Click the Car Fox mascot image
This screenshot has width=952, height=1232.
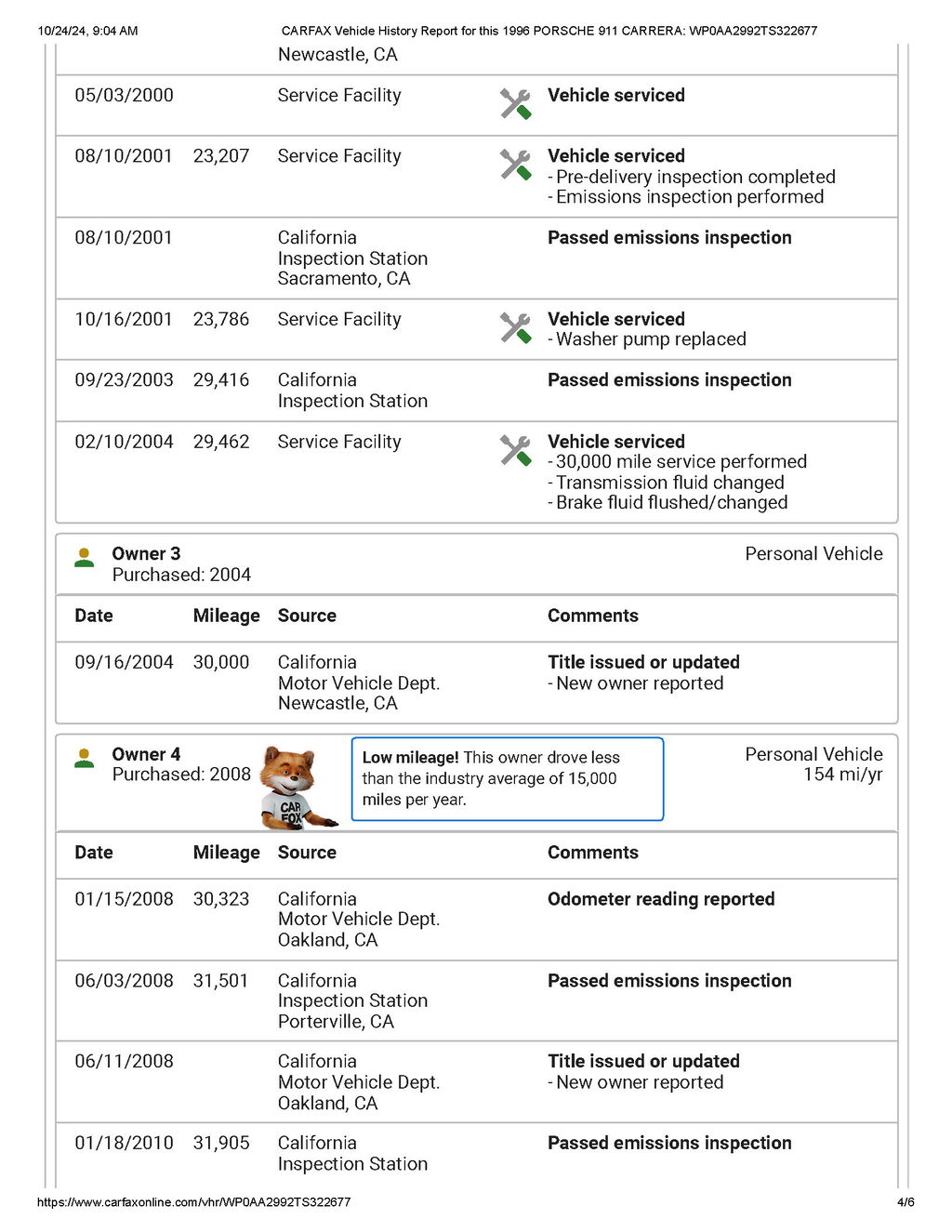pos(295,787)
